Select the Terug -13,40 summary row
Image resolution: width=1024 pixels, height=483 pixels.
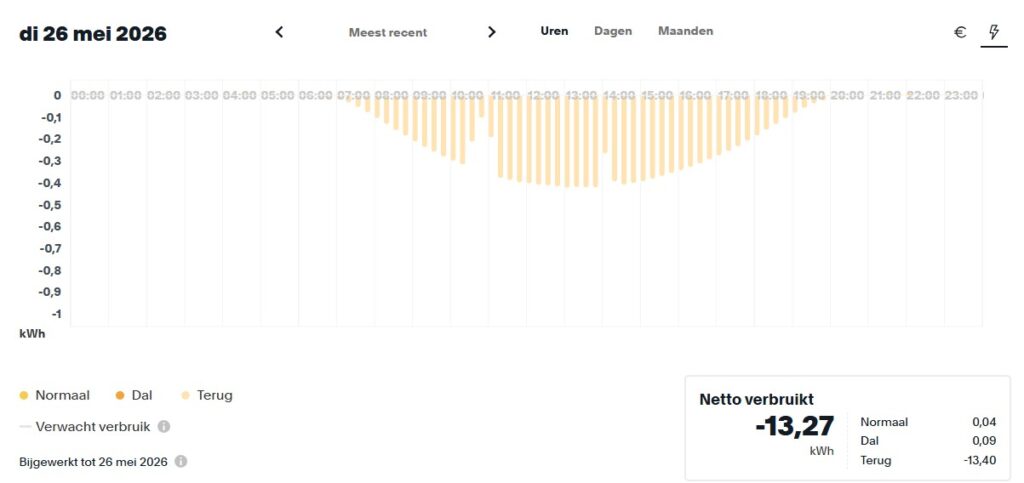point(928,460)
